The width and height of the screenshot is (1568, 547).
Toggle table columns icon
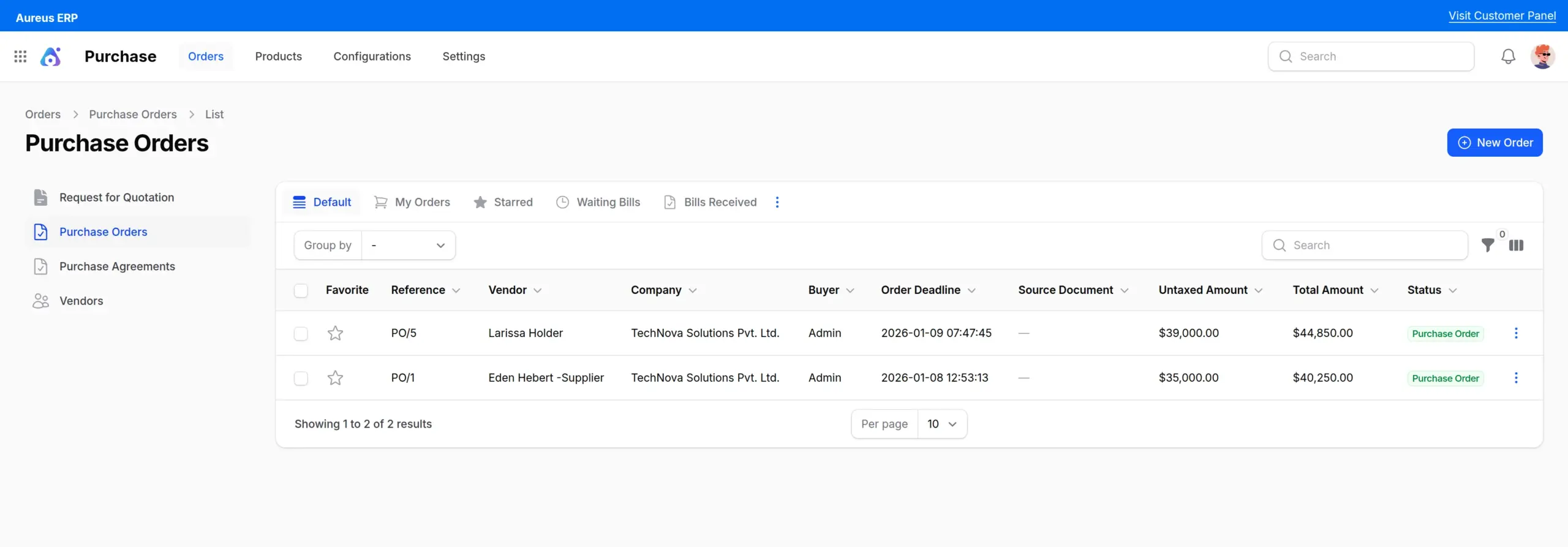[x=1516, y=245]
